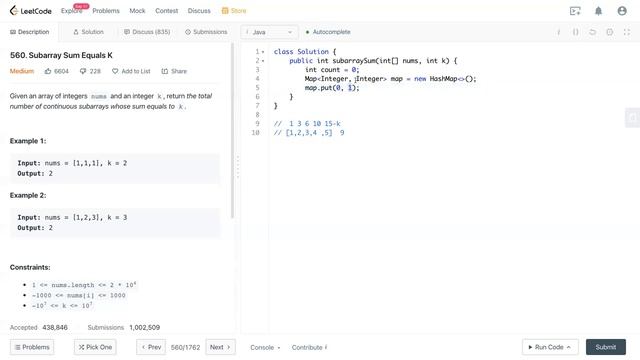
Task: Go to the Prev problem
Action: point(151,347)
